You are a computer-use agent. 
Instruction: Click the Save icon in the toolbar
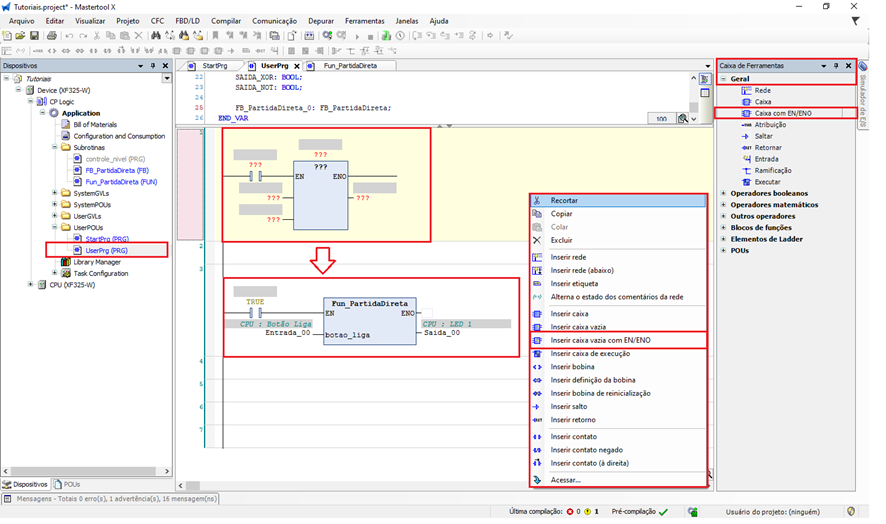pyautogui.click(x=35, y=36)
